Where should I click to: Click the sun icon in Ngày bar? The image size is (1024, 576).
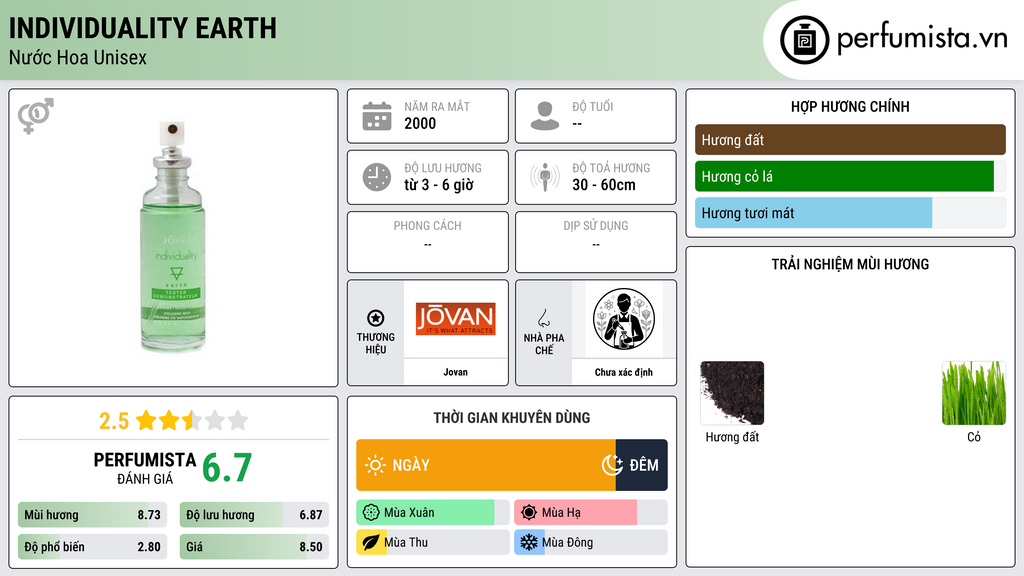point(375,465)
